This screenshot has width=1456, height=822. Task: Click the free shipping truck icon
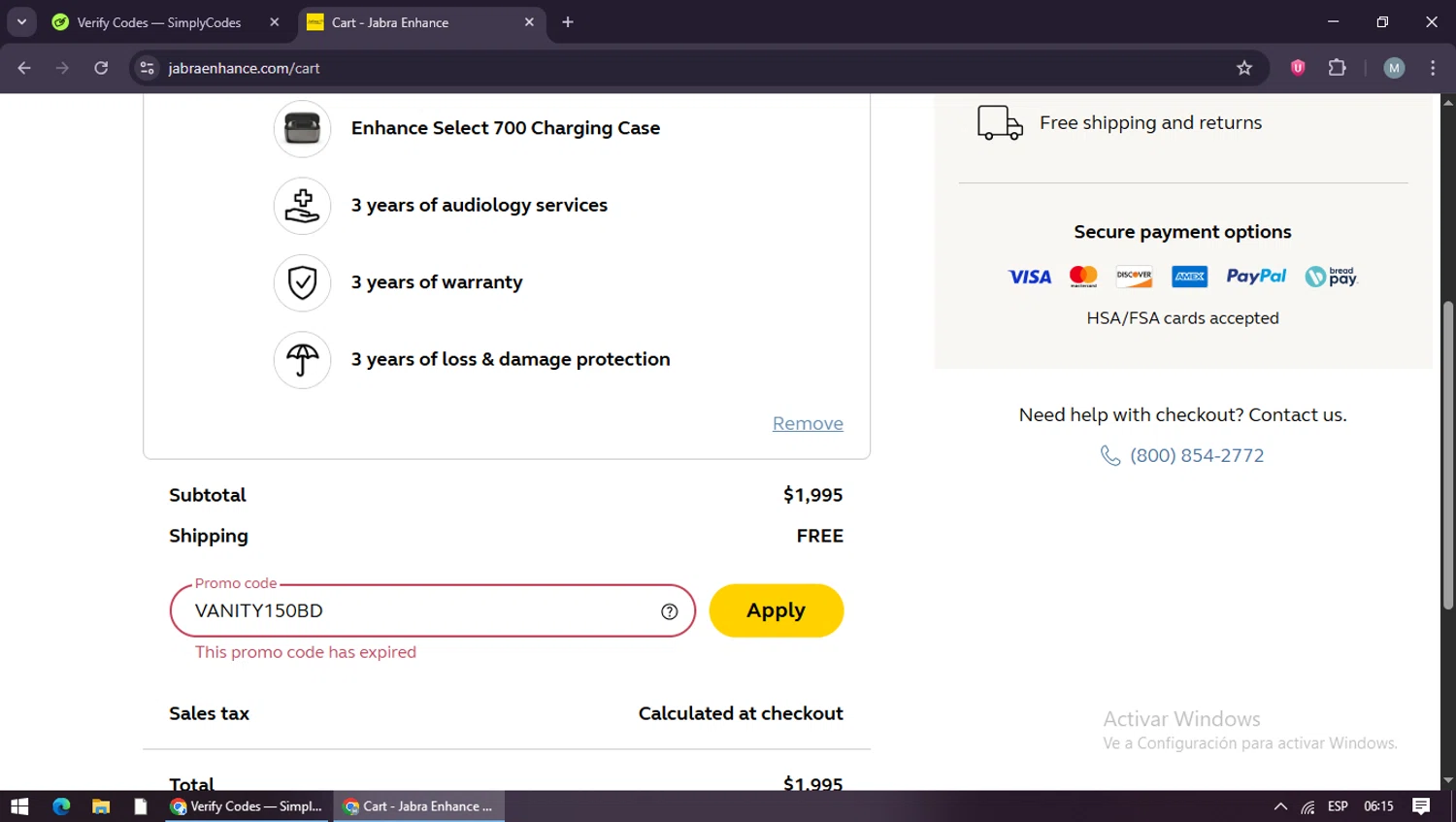coord(1000,123)
